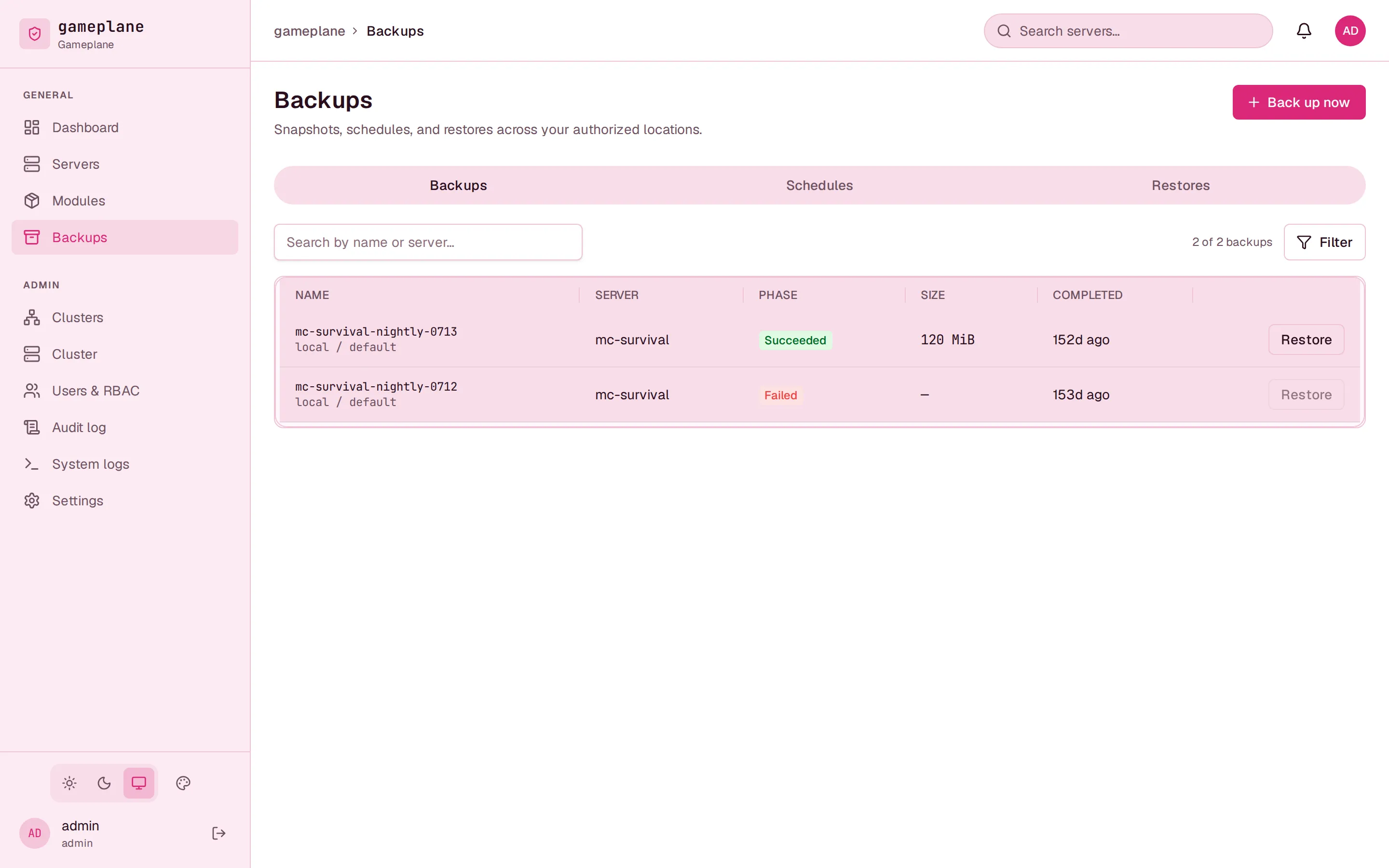Click the 153d ago completed value
This screenshot has height=868, width=1389.
[x=1081, y=395]
